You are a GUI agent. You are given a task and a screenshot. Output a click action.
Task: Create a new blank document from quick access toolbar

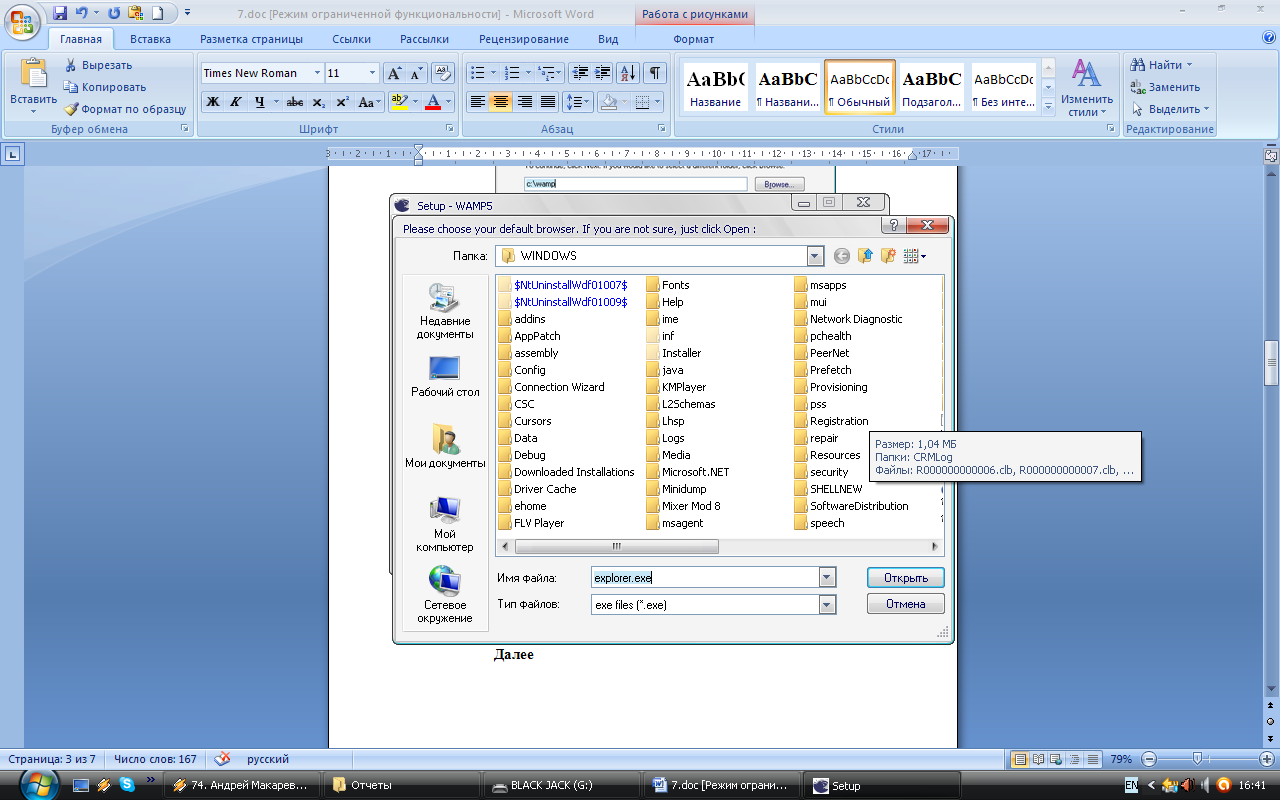[x=157, y=14]
